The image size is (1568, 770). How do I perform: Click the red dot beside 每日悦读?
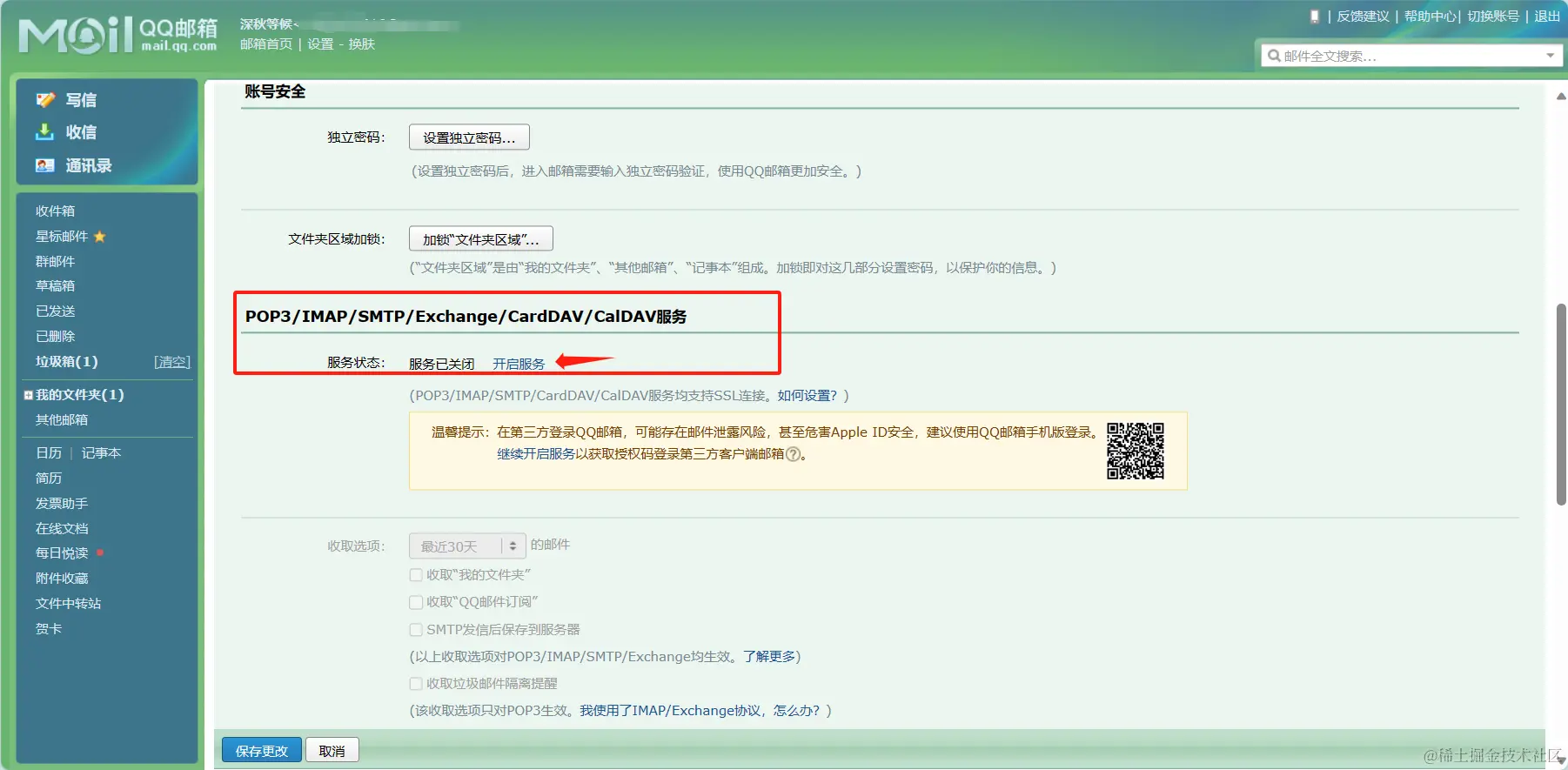click(100, 552)
